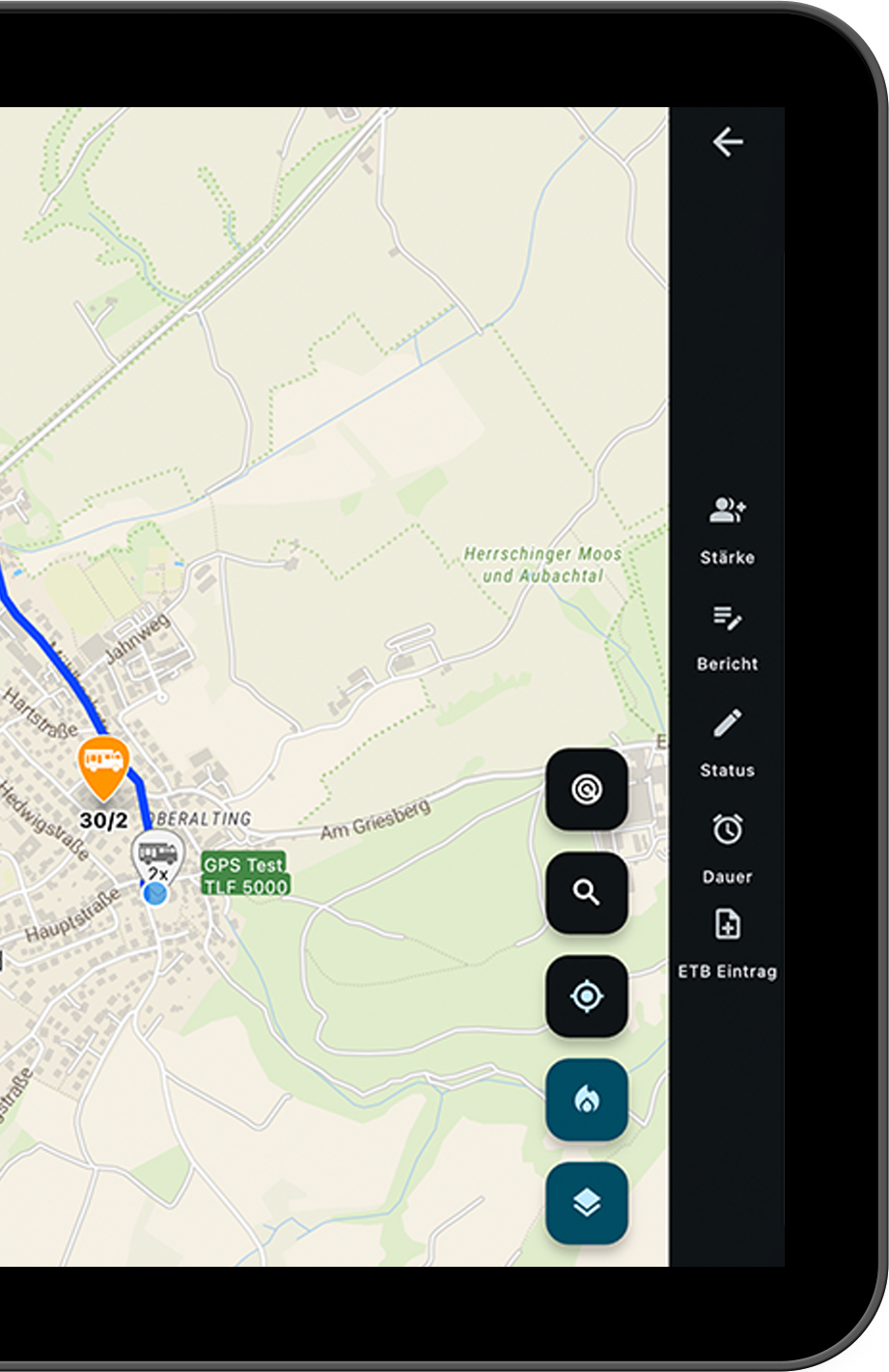The width and height of the screenshot is (889, 1372).
Task: Tap the GPS Test TLF 5000 label
Action: pos(245,875)
